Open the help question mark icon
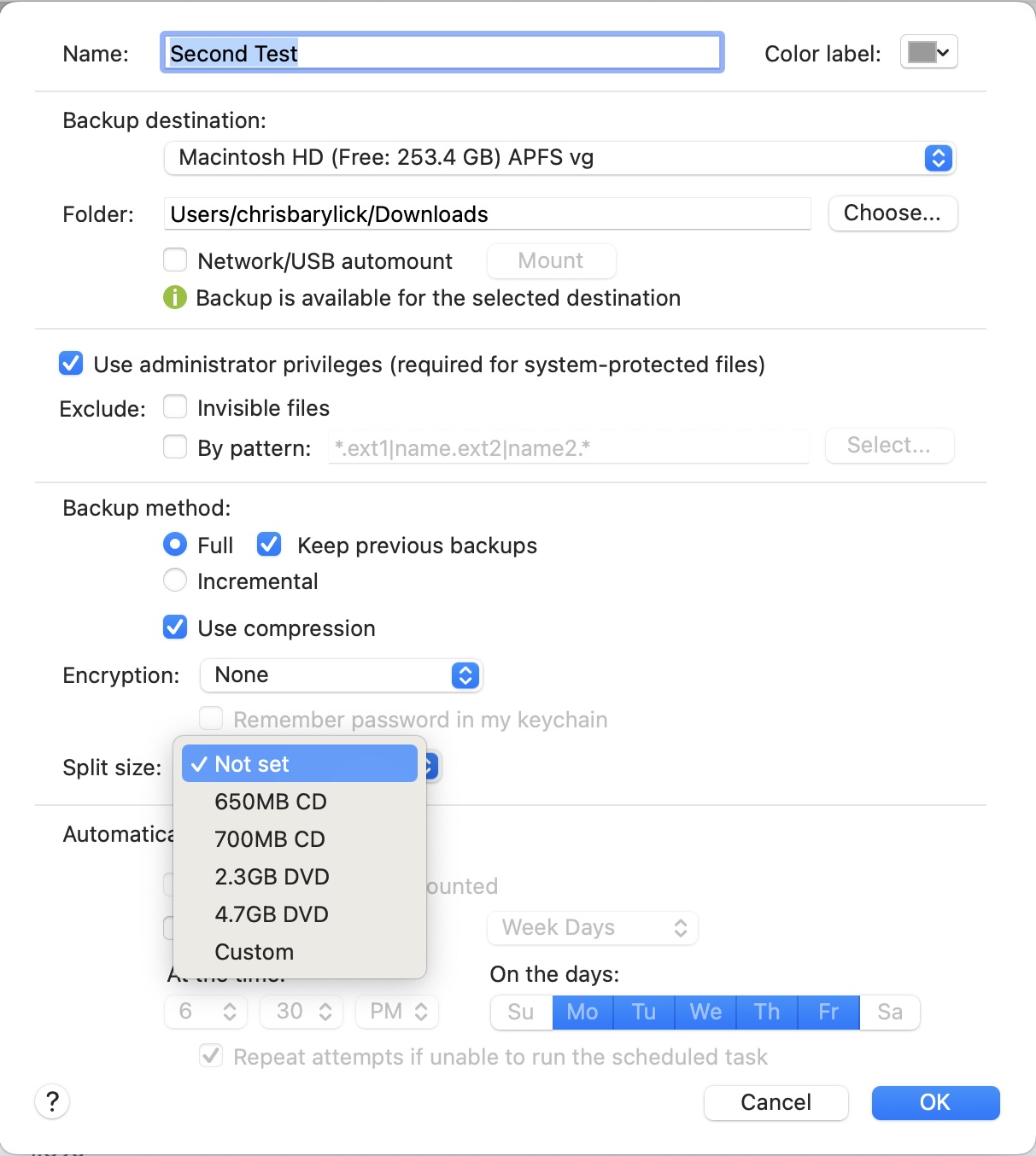 tap(52, 1102)
